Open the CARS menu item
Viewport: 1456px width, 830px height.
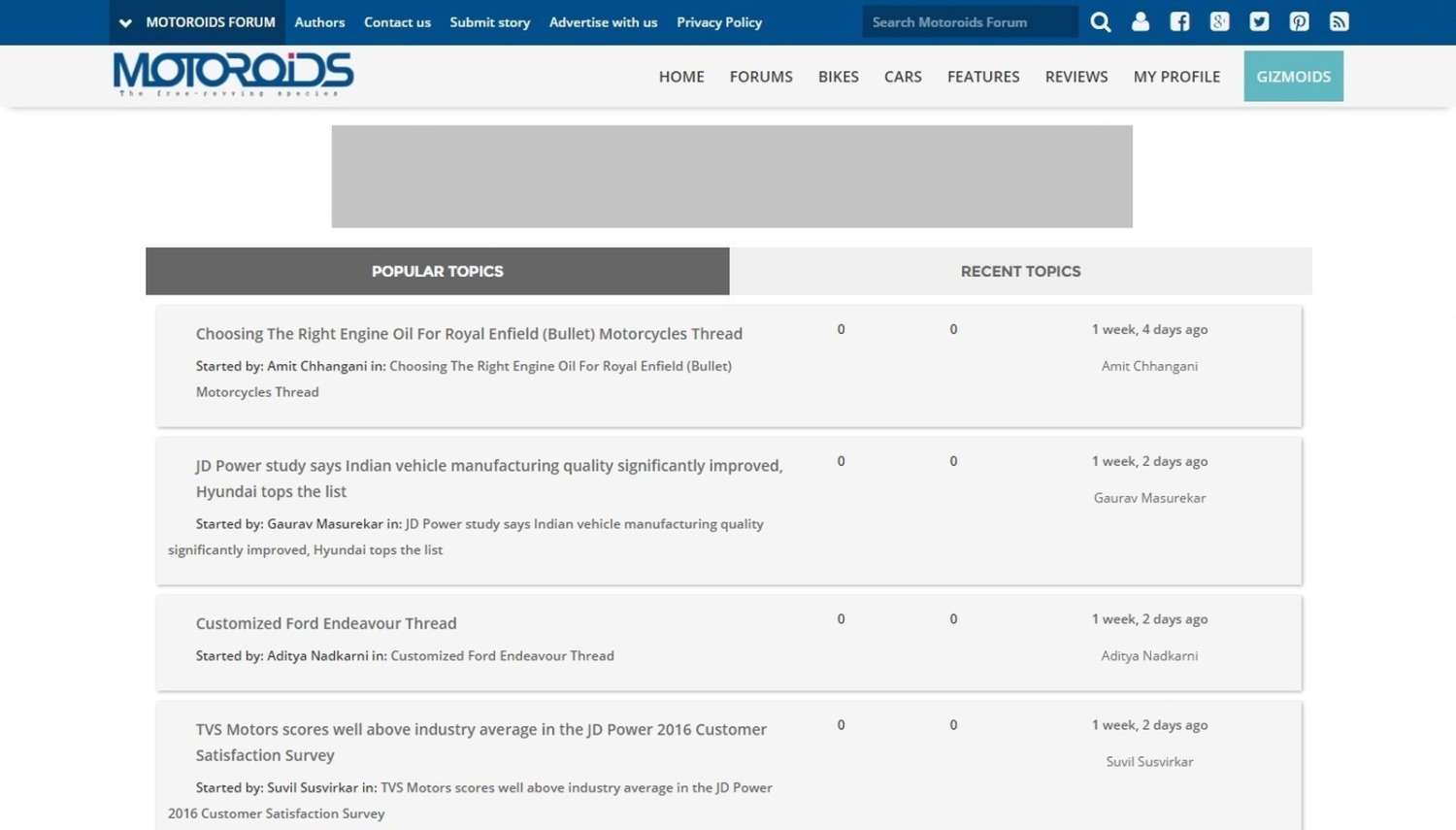(x=903, y=77)
